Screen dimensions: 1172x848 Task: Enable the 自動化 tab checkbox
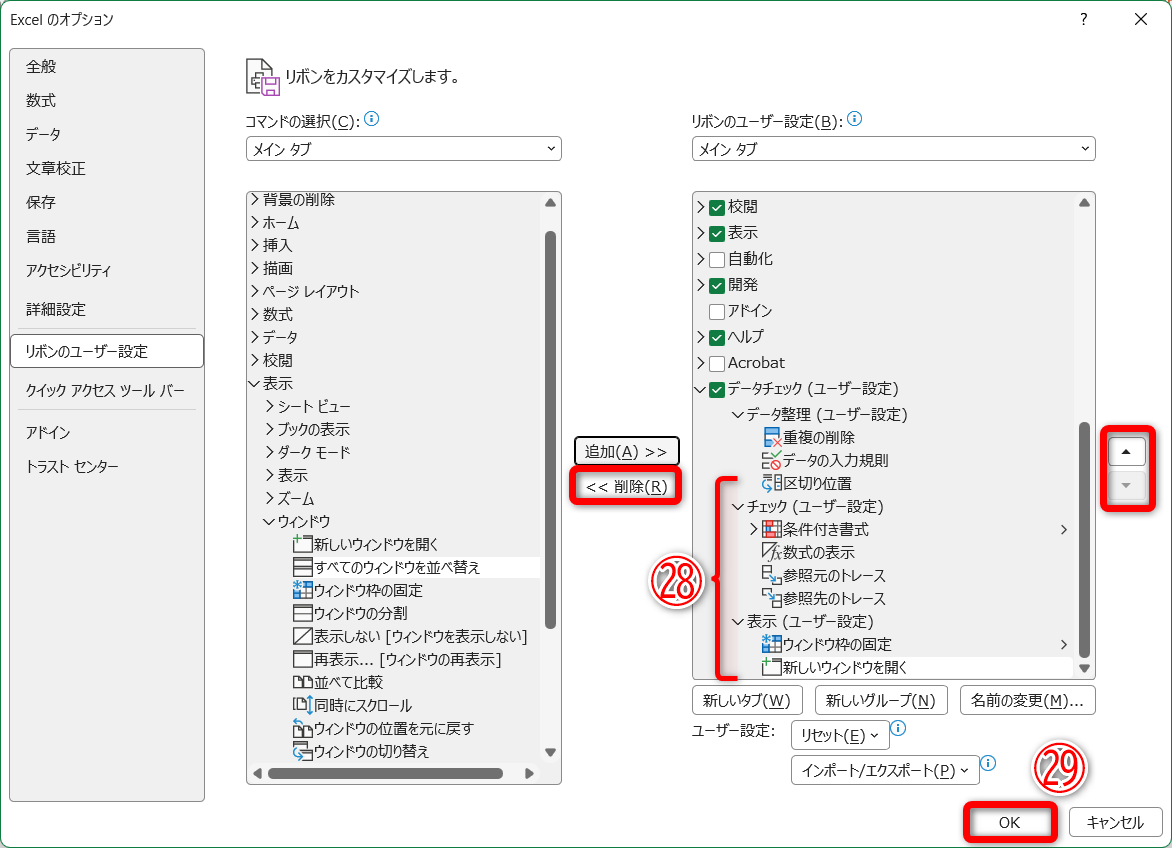pyautogui.click(x=717, y=260)
